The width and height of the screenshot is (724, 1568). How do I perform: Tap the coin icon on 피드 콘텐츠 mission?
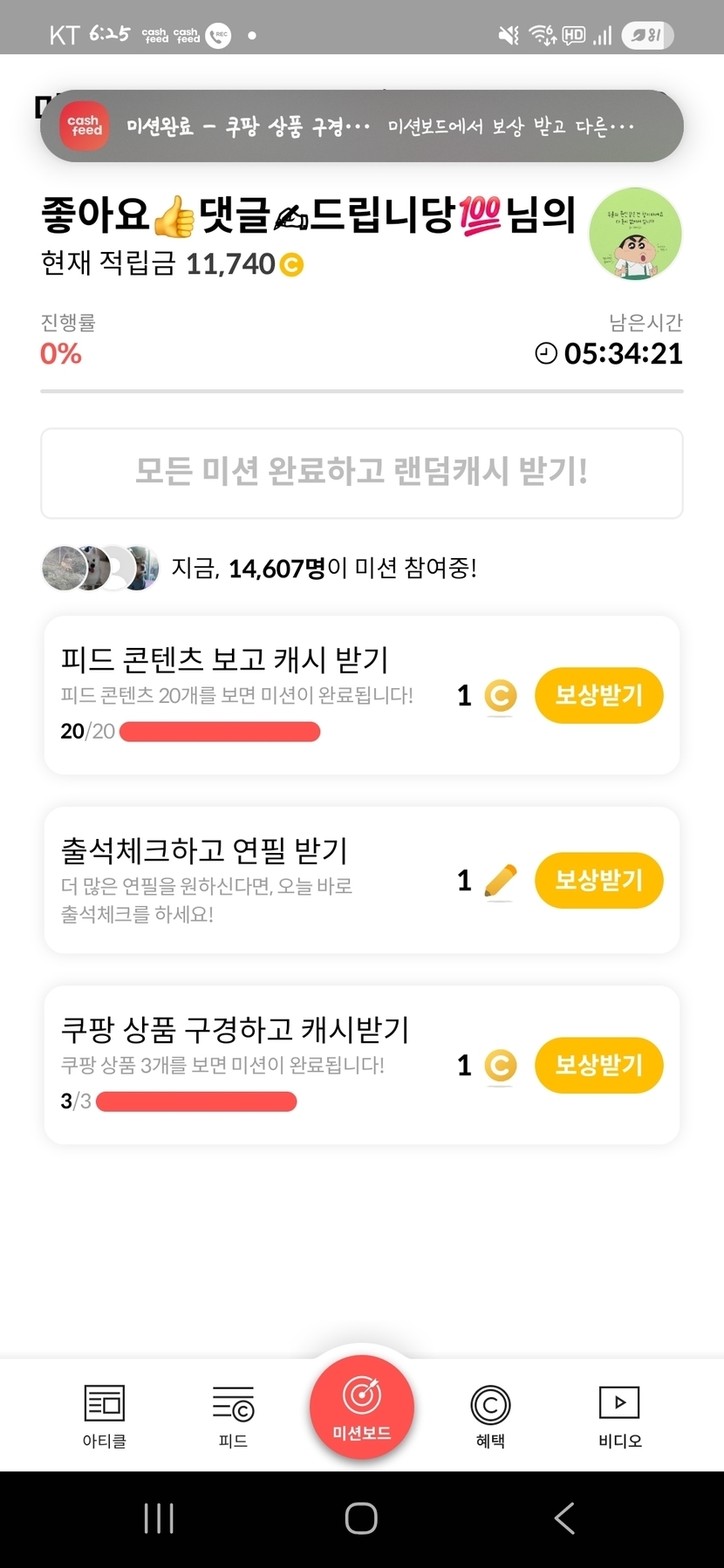tap(500, 696)
